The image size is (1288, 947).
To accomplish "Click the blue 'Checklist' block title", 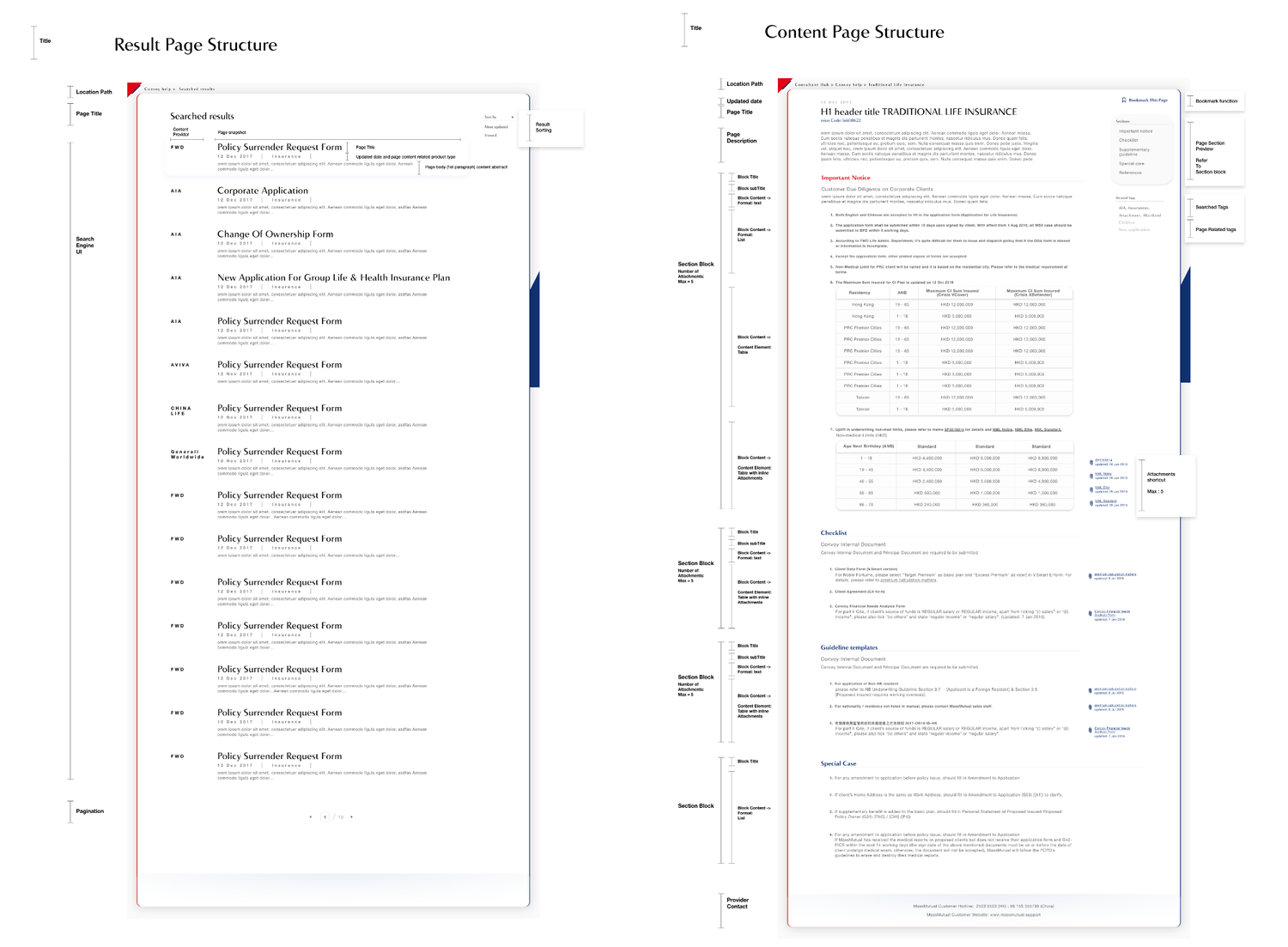I will [834, 532].
